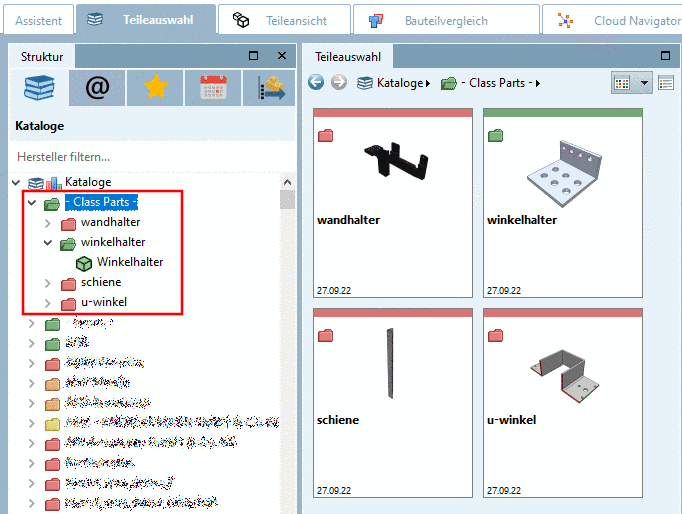Open the view mode dropdown arrow
Image resolution: width=682 pixels, height=514 pixels.
pyautogui.click(x=644, y=83)
